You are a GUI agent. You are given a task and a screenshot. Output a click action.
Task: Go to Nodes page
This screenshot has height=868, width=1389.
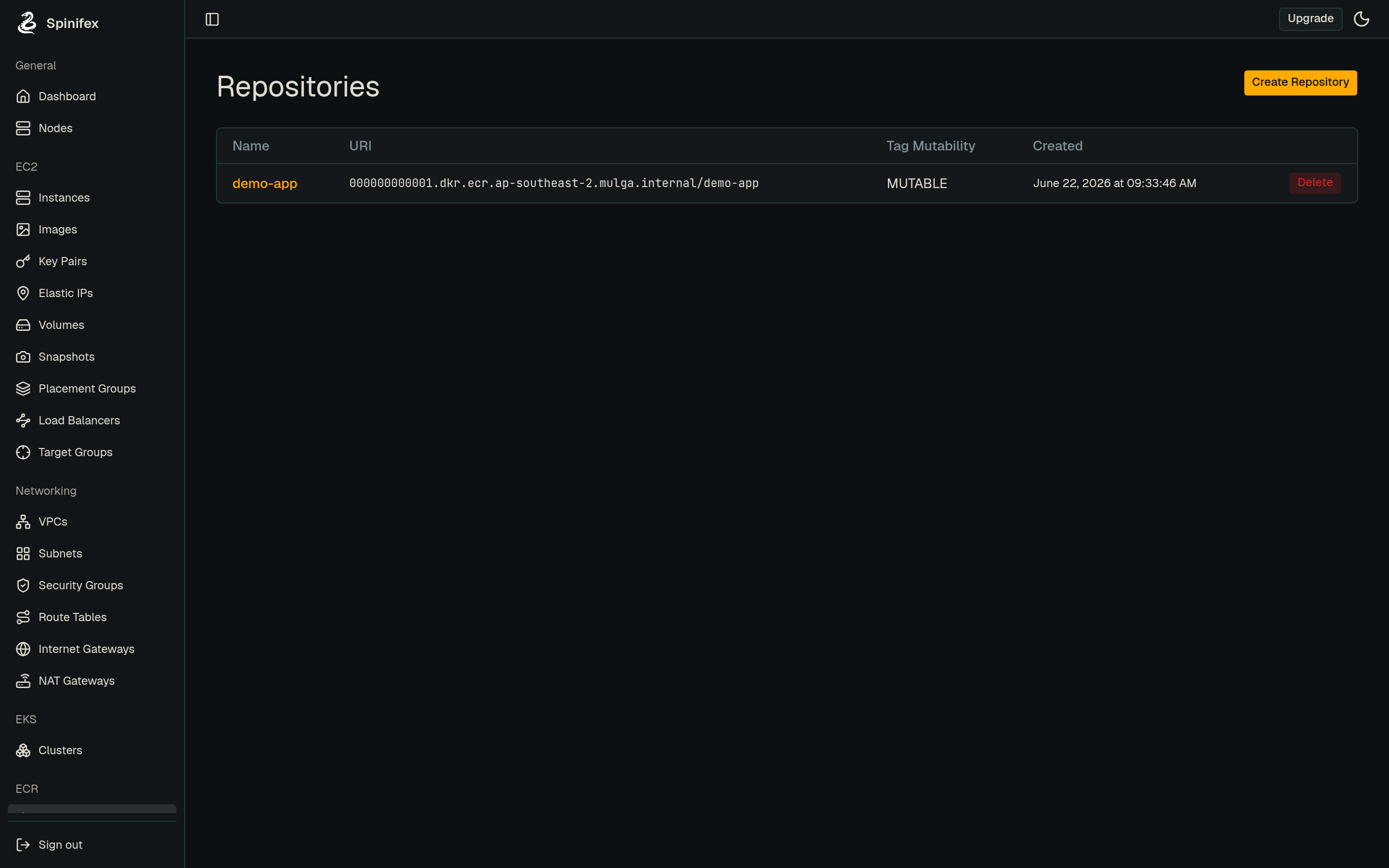coord(92,128)
